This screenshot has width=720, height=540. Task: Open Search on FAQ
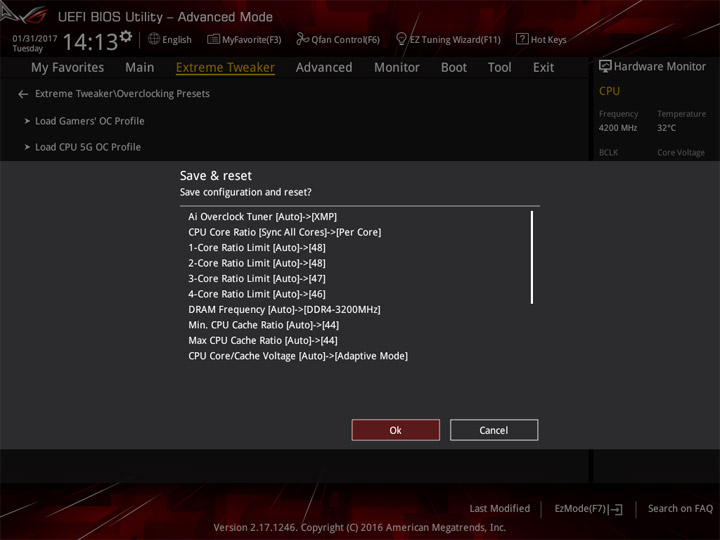click(x=680, y=509)
